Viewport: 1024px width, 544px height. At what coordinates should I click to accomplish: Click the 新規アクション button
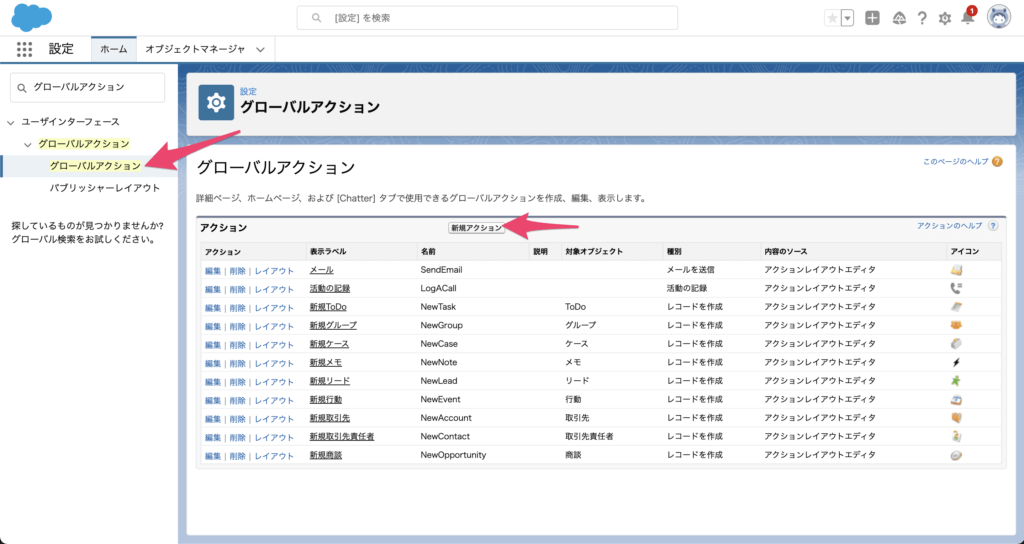click(x=476, y=228)
